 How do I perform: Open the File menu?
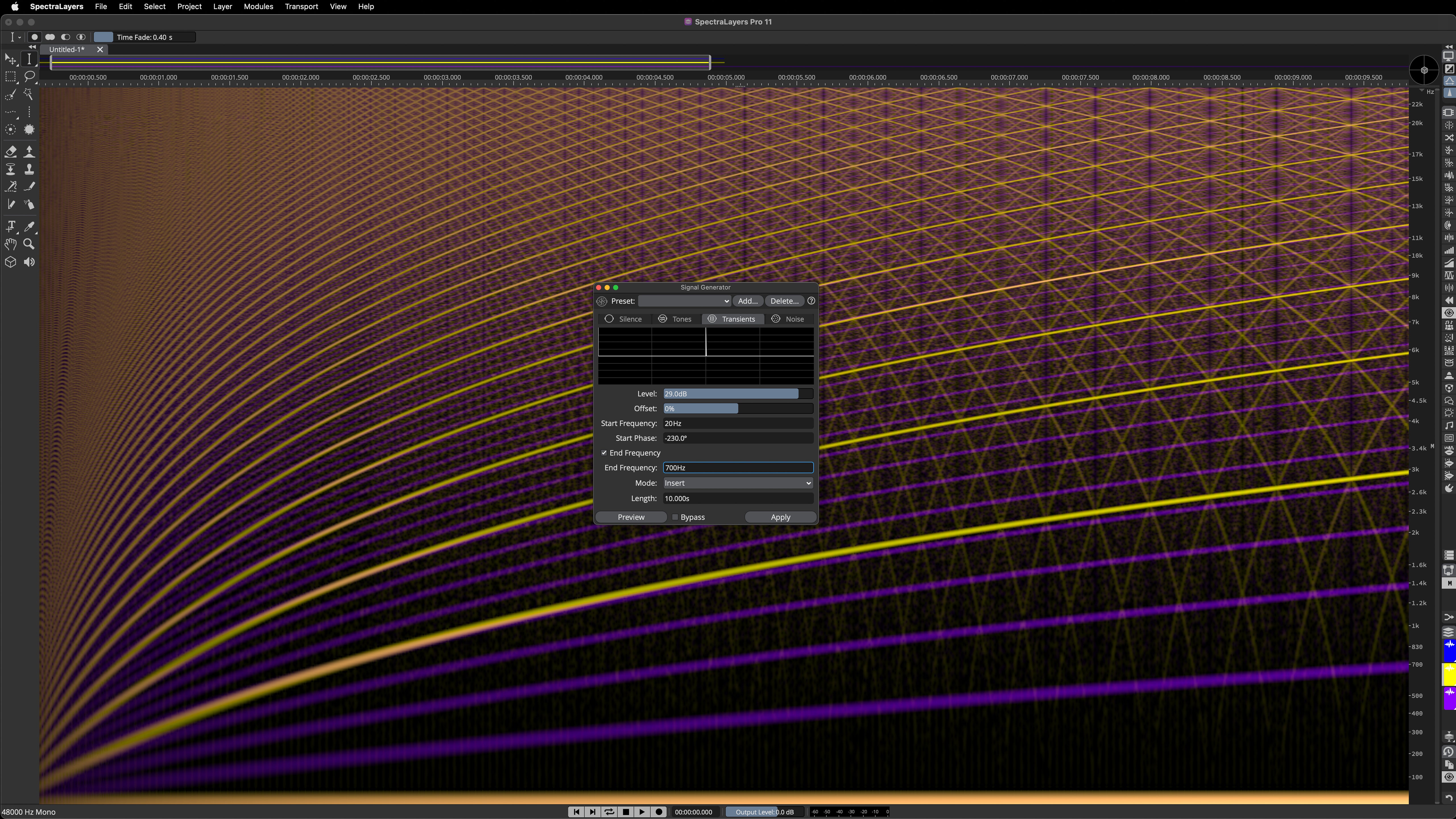click(101, 7)
